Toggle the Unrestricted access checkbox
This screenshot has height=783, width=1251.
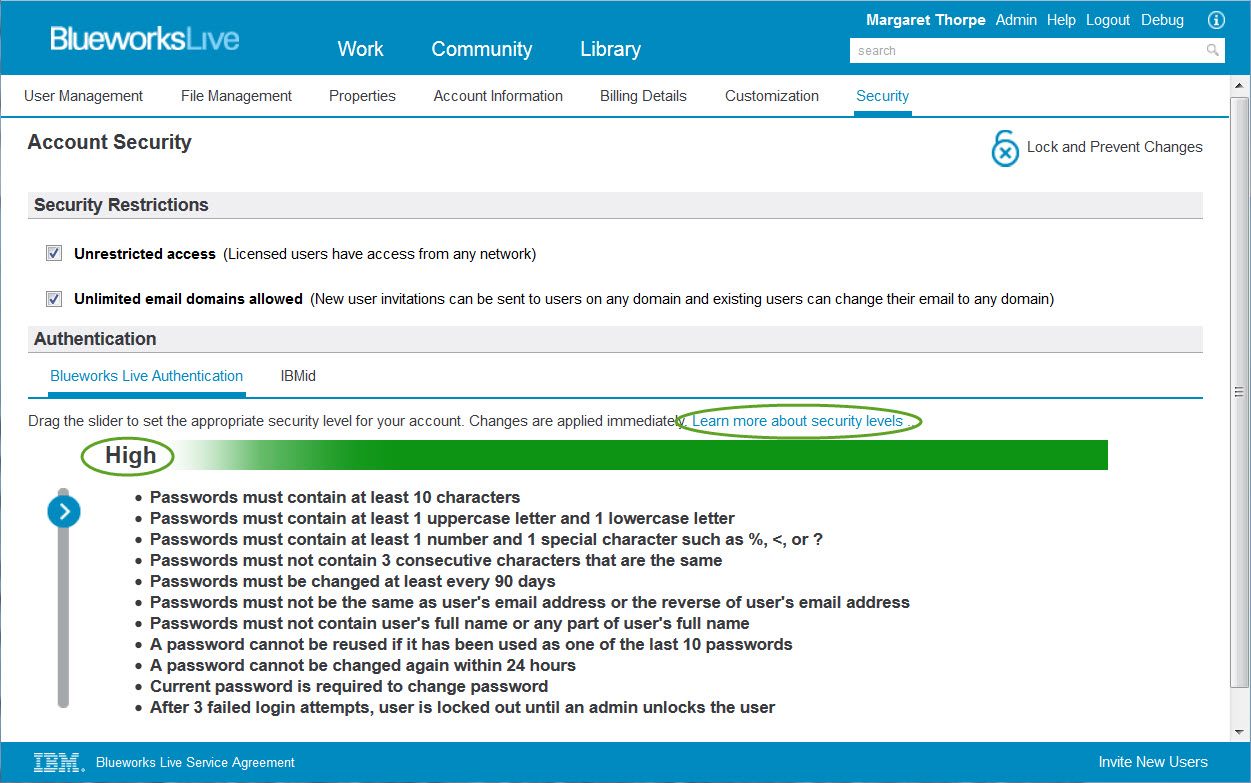coord(54,254)
